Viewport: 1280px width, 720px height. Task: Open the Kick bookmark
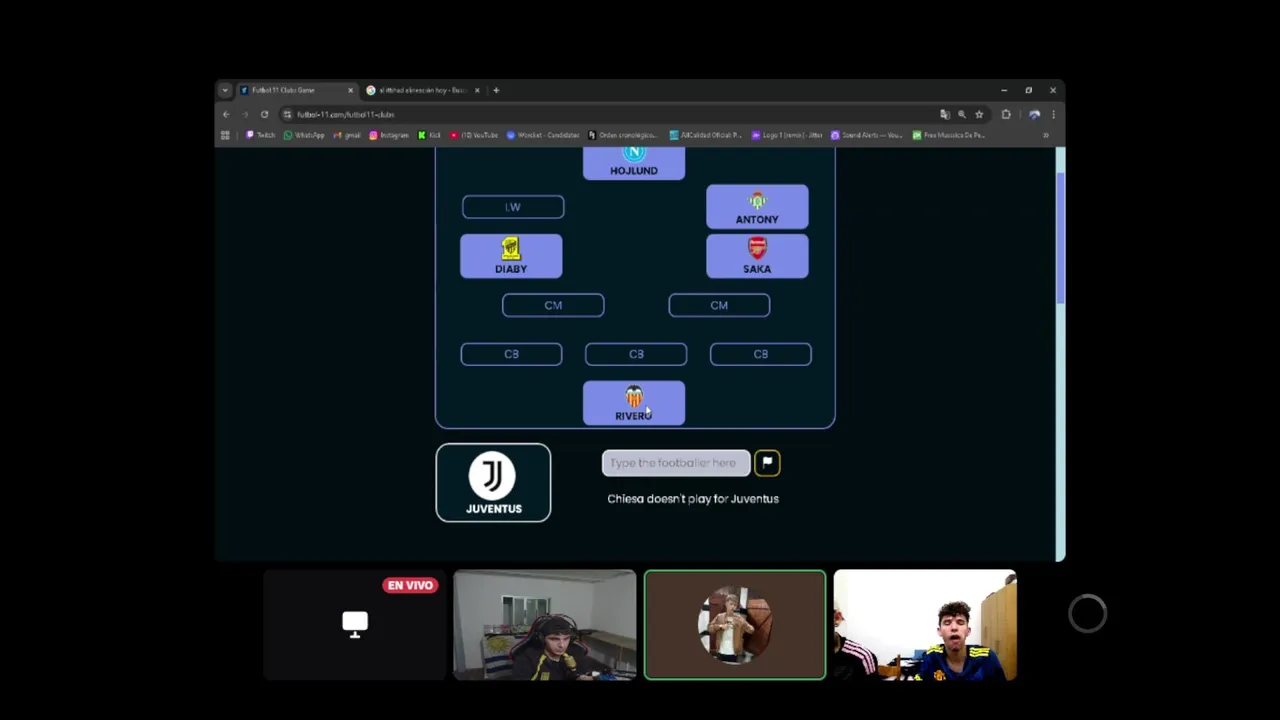tap(429, 135)
